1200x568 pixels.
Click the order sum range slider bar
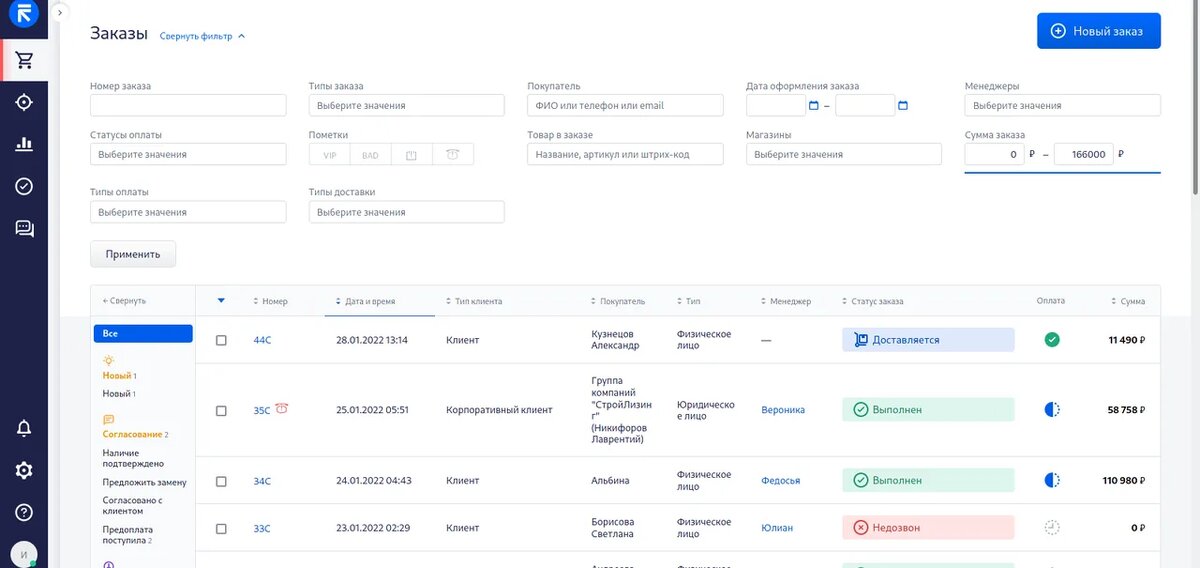1063,172
